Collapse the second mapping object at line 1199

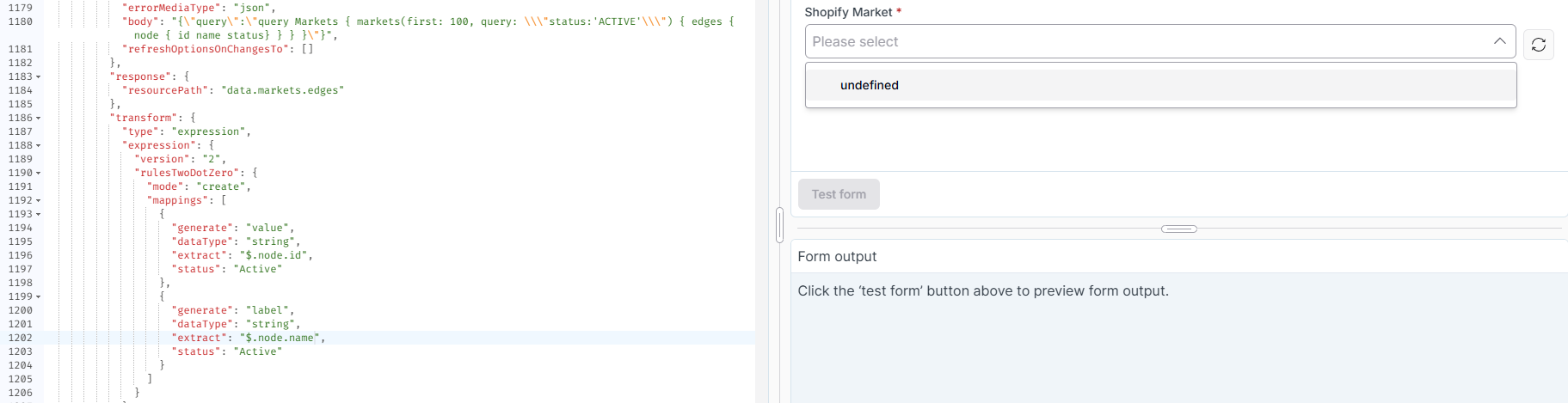tap(39, 297)
